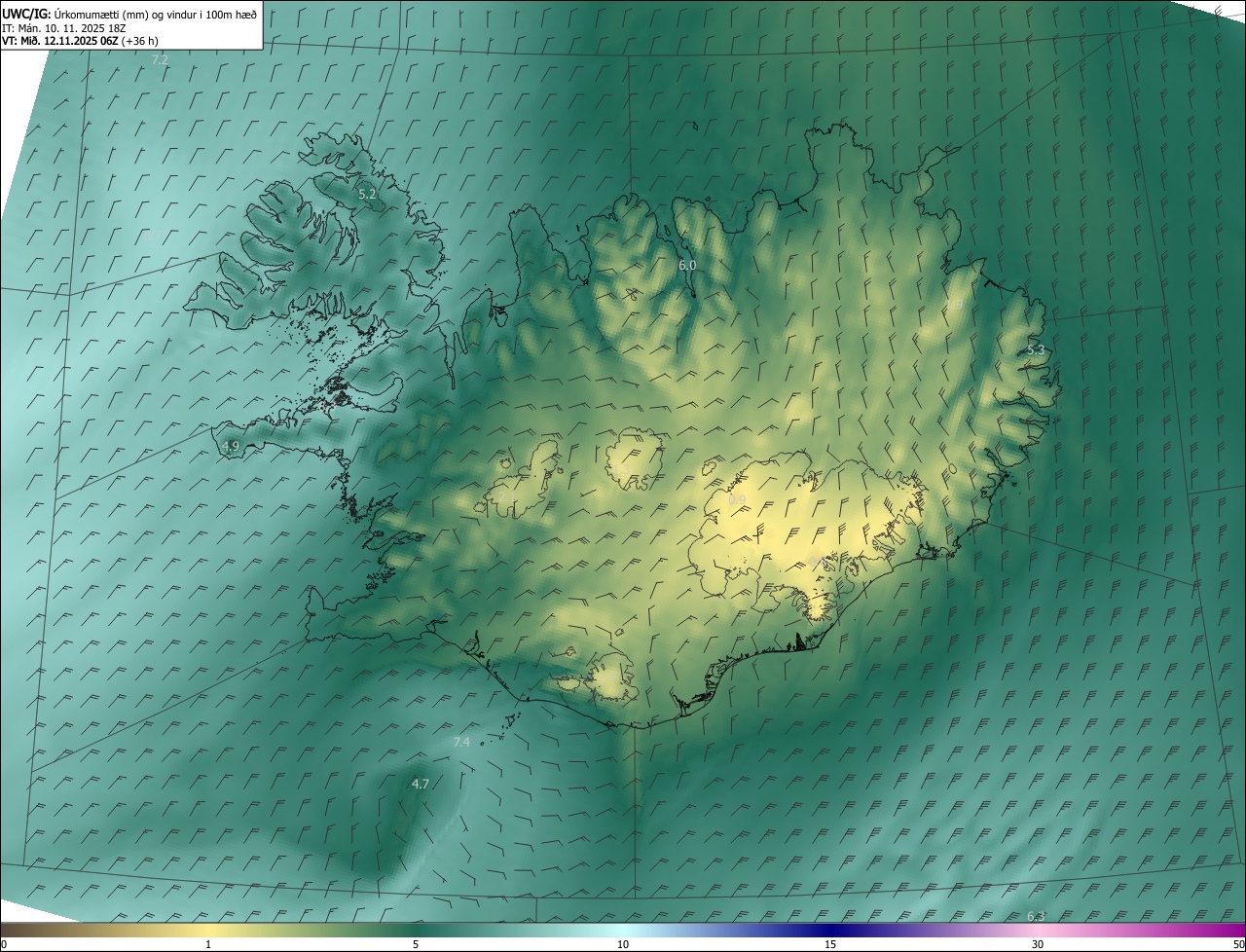Click the VT valid time line reading 06Z

click(80, 41)
